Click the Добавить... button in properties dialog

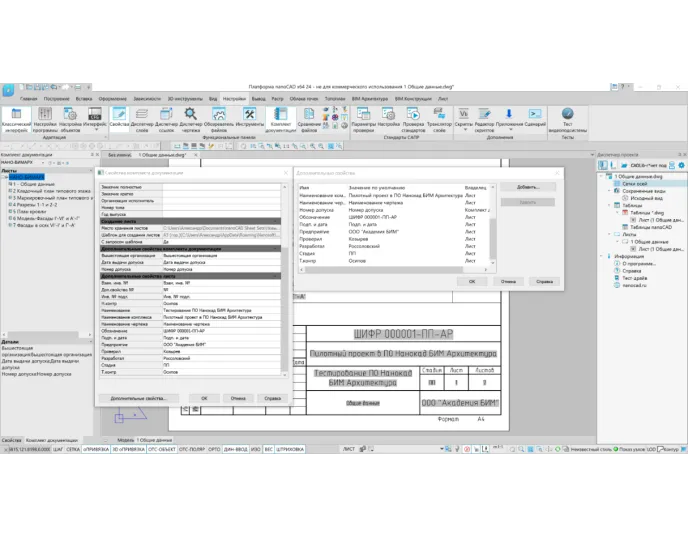[528, 187]
